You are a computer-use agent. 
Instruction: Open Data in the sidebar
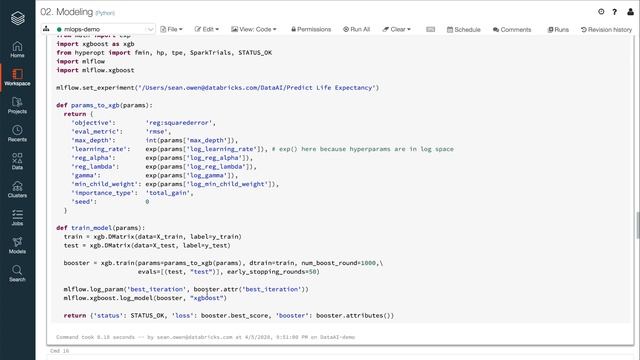click(17, 161)
